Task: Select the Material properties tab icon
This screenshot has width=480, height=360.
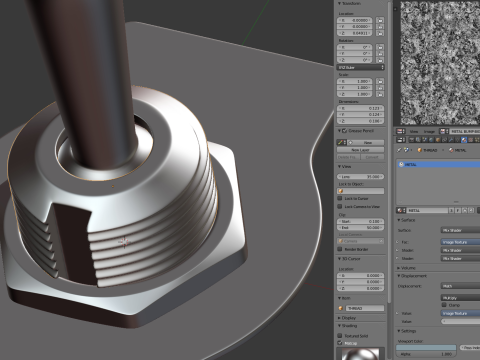Action: coord(464,140)
